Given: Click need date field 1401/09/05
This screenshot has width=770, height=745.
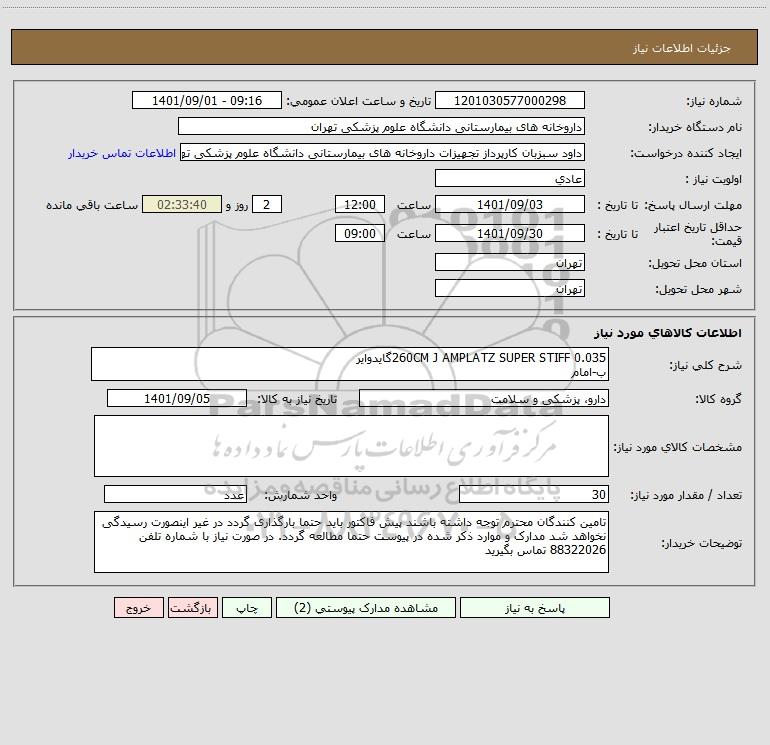Looking at the screenshot, I should pyautogui.click(x=177, y=398).
